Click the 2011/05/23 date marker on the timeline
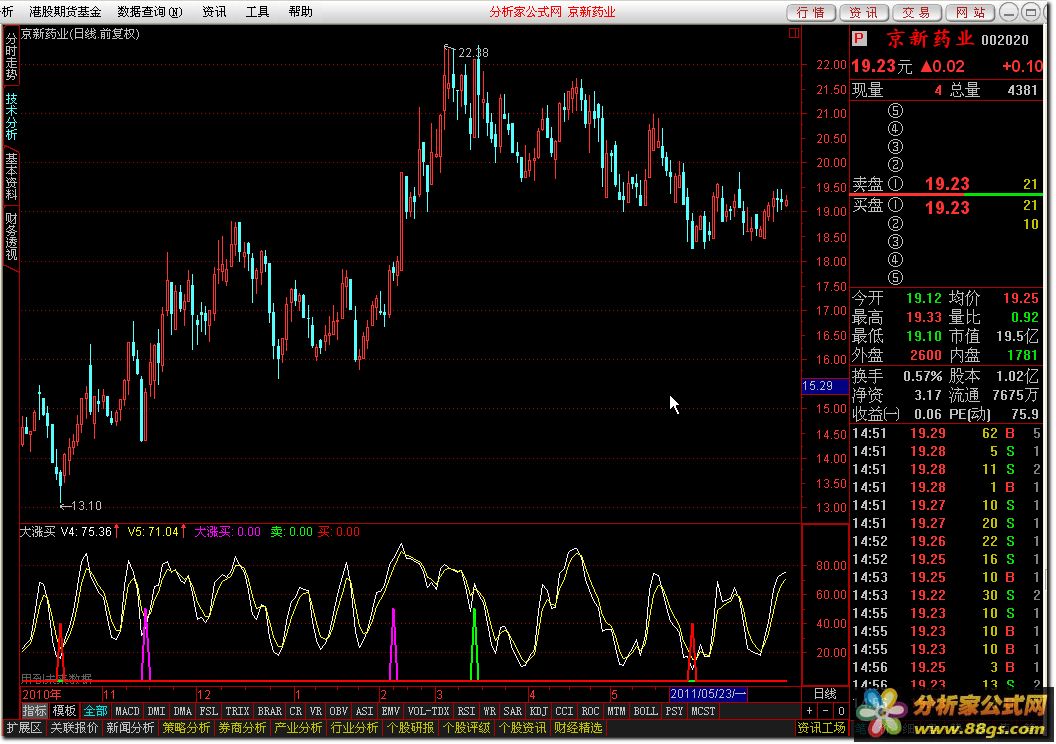The height and width of the screenshot is (744, 1056). click(x=708, y=694)
